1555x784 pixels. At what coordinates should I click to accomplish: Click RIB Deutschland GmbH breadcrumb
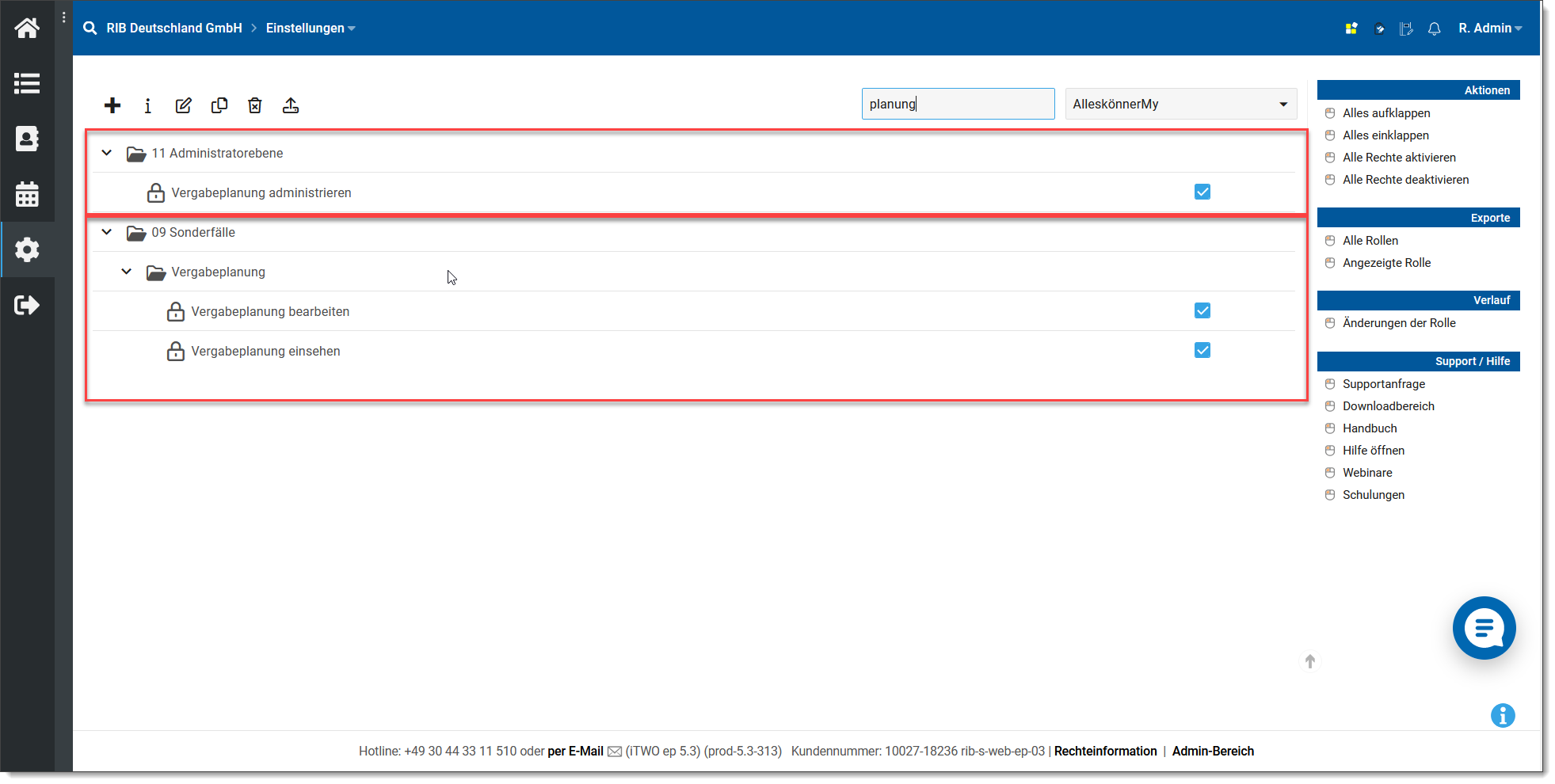click(x=174, y=29)
